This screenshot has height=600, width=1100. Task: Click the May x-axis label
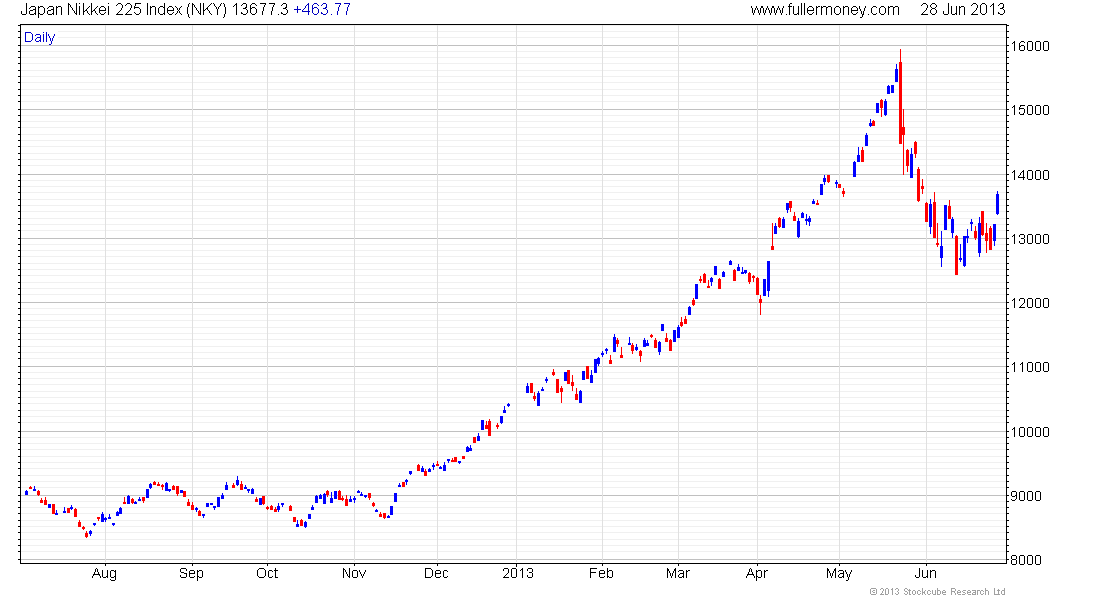point(838,573)
